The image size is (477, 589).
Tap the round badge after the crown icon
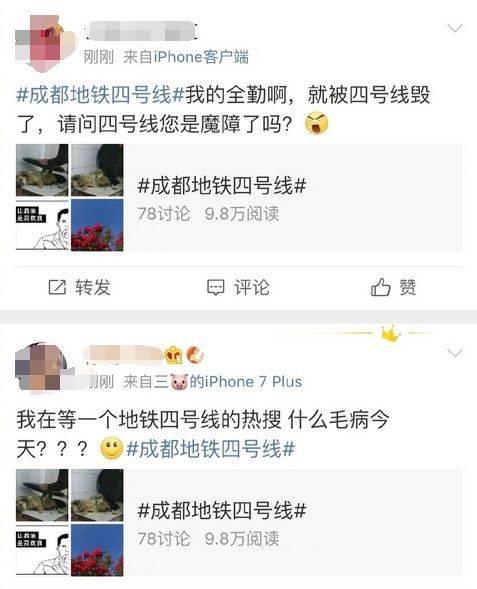(195, 355)
